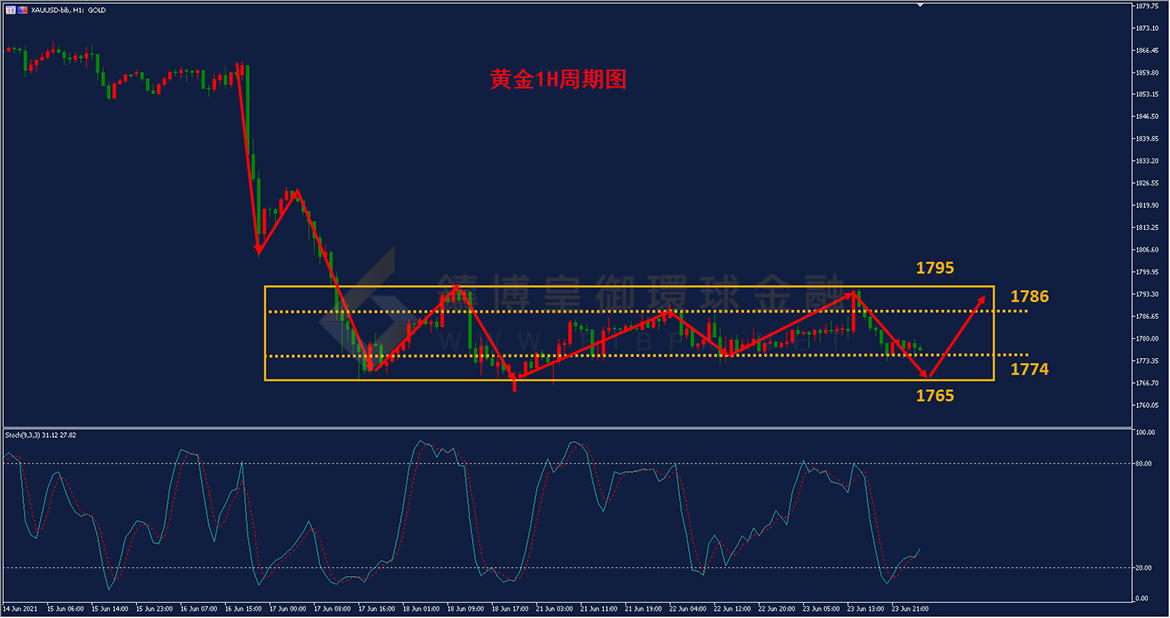
Task: Select the 1786 yellow price label
Action: [x=1030, y=296]
